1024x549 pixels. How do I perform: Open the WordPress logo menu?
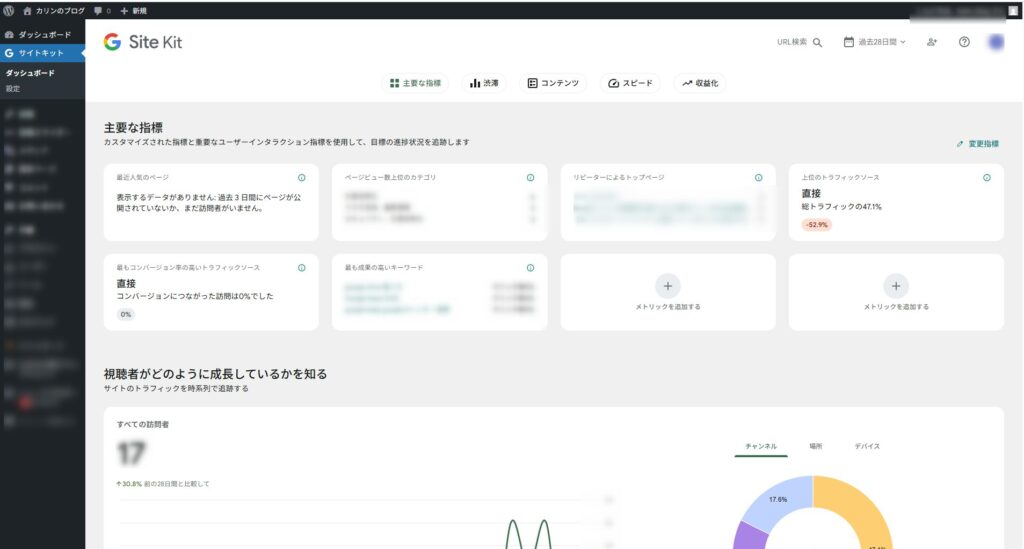8,10
